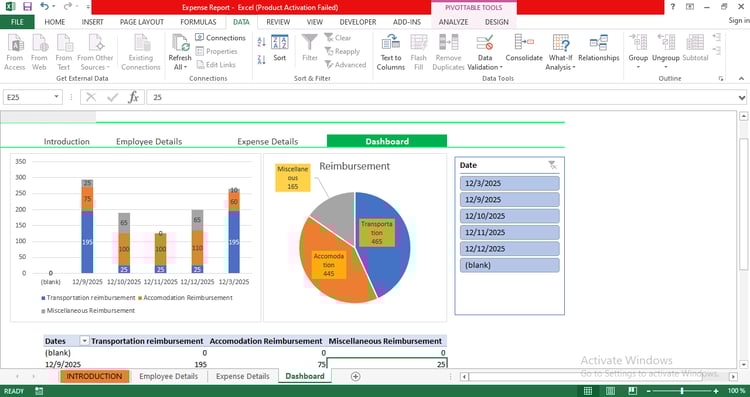The image size is (750, 397).
Task: Open the Outline dialog launcher
Action: point(720,79)
